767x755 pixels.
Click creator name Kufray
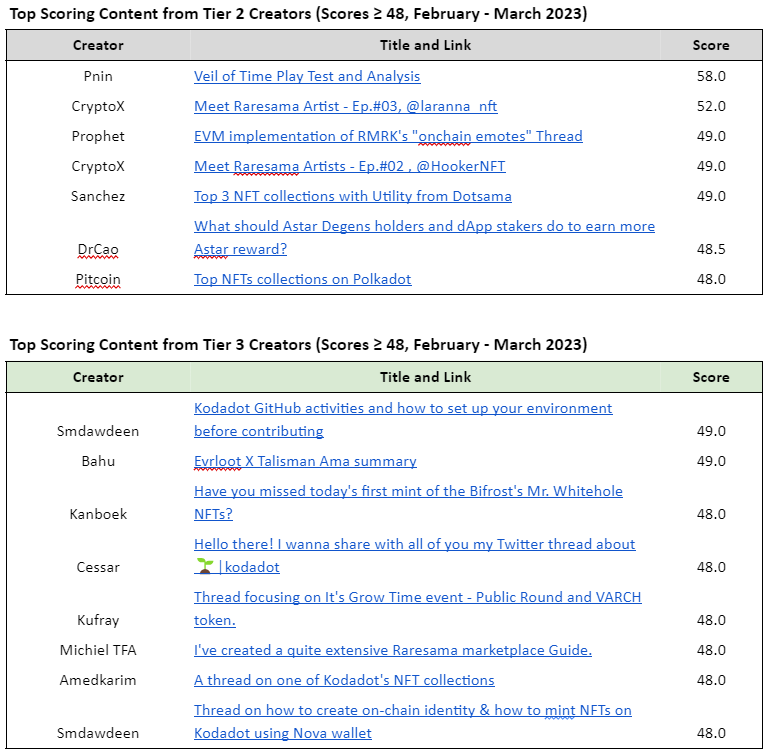(x=98, y=620)
